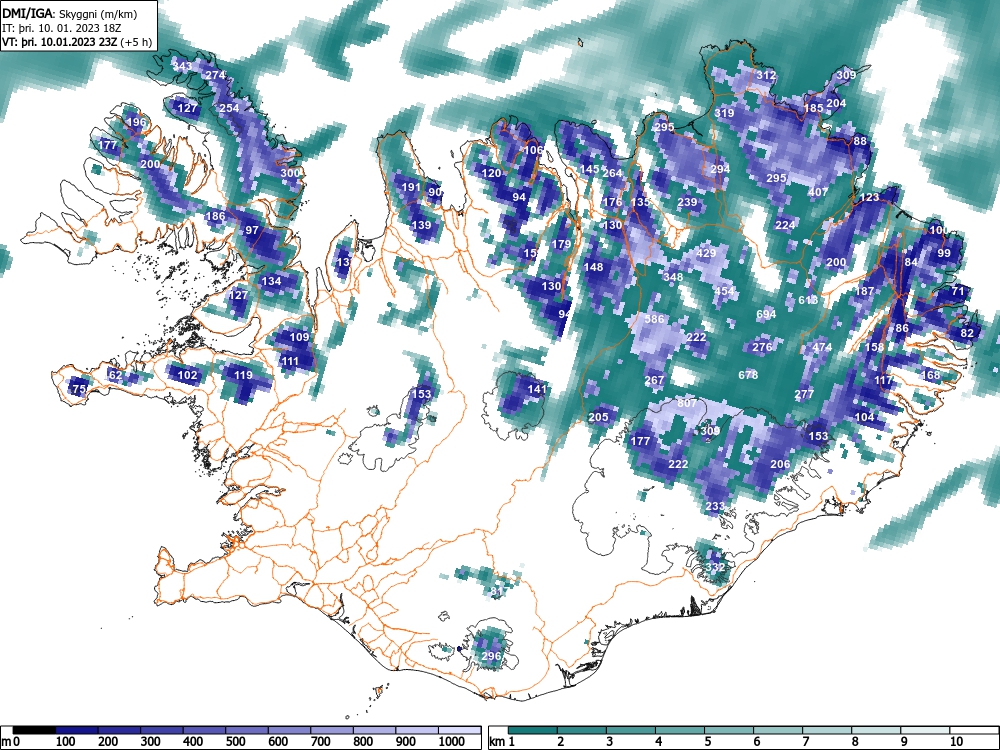The height and width of the screenshot is (750, 1000).
Task: Select the visibility value 191
Action: pos(411,187)
